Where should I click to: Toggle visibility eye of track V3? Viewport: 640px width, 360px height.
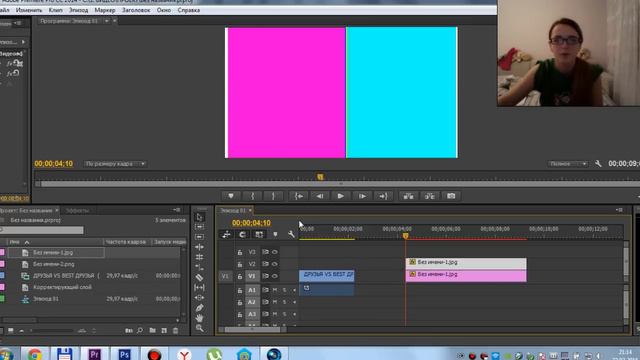coord(275,252)
